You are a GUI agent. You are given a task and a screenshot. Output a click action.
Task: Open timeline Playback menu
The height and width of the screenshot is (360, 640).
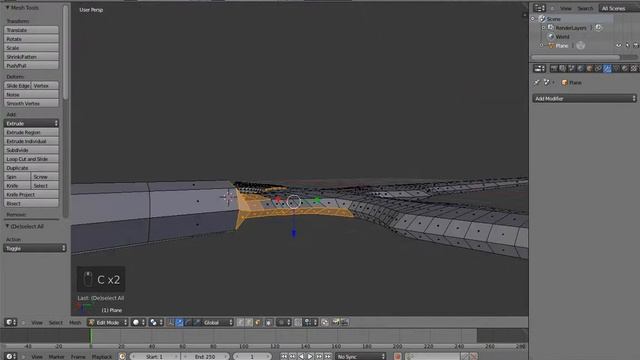[x=102, y=357]
